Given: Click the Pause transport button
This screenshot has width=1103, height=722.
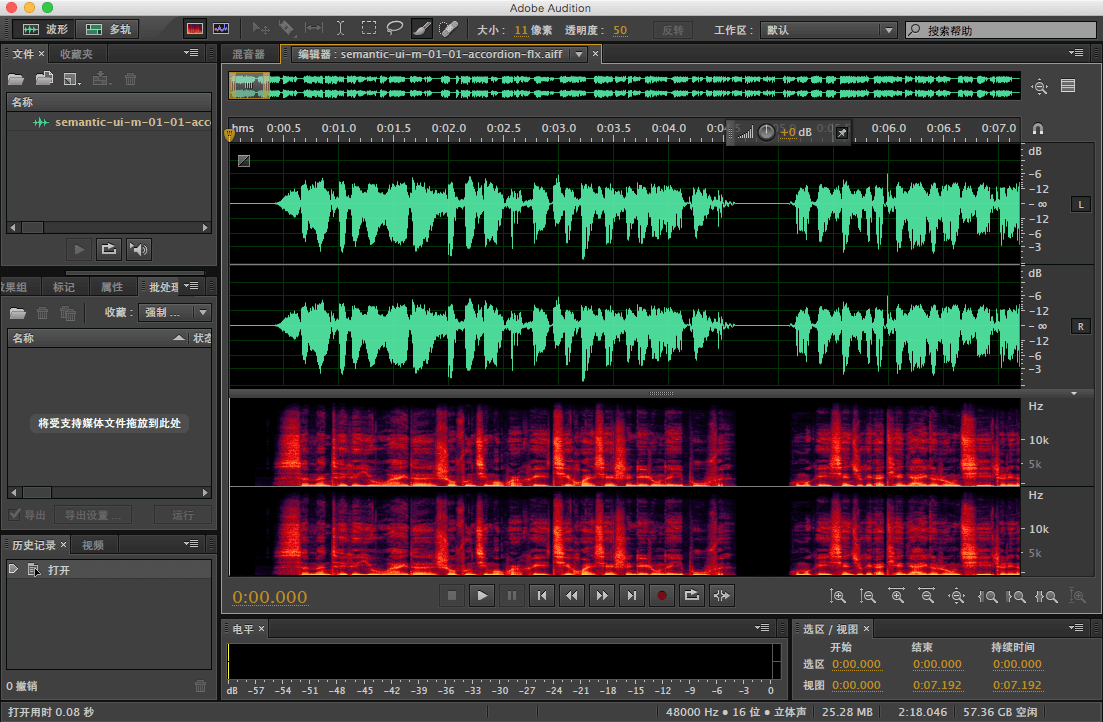Looking at the screenshot, I should (x=512, y=595).
